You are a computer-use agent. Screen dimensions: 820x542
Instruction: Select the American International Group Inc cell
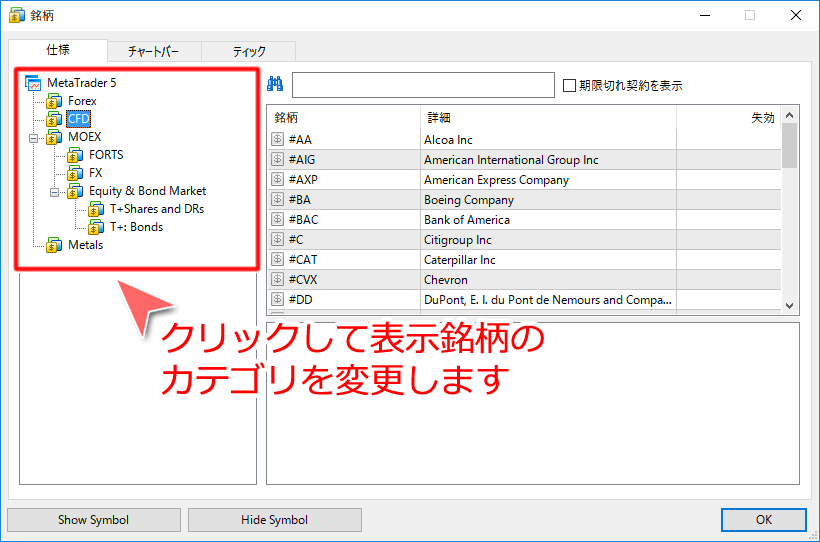(549, 160)
